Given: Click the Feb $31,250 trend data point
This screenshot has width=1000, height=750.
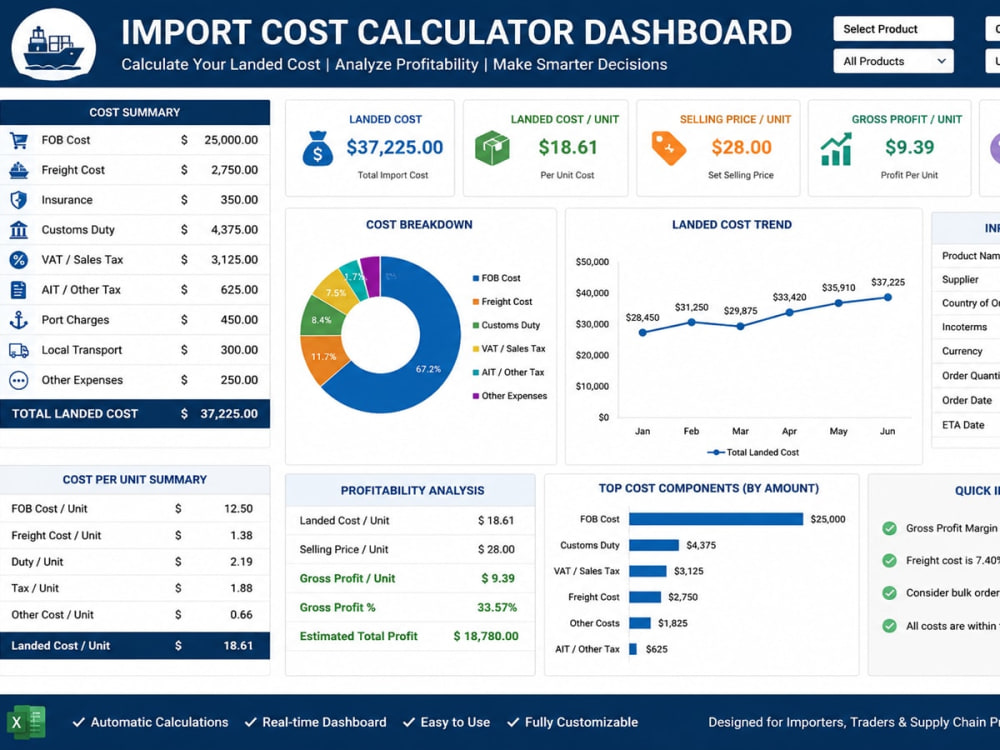Looking at the screenshot, I should 691,322.
